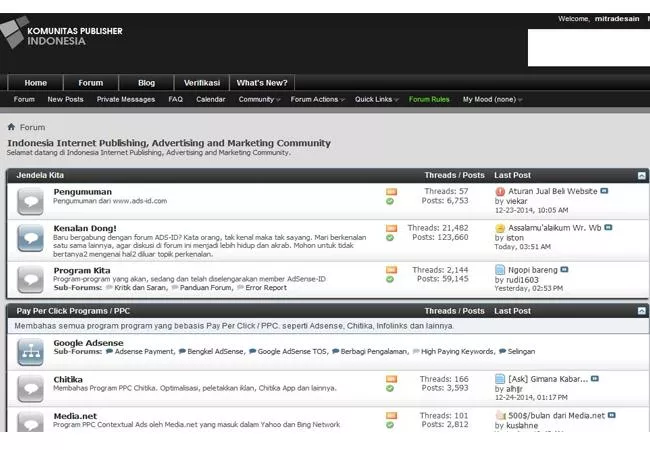Click the home icon in breadcrumb
Image resolution: width=650 pixels, height=450 pixels.
[11, 127]
